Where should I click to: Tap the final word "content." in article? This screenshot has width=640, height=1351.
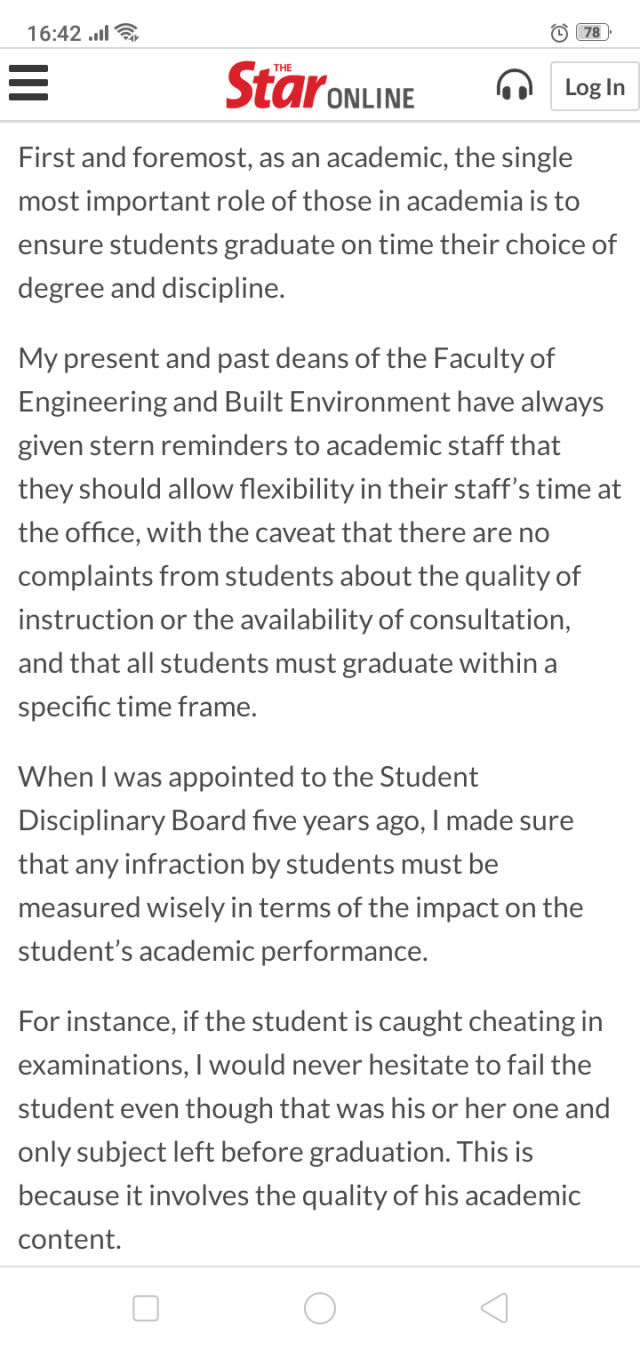[69, 1239]
